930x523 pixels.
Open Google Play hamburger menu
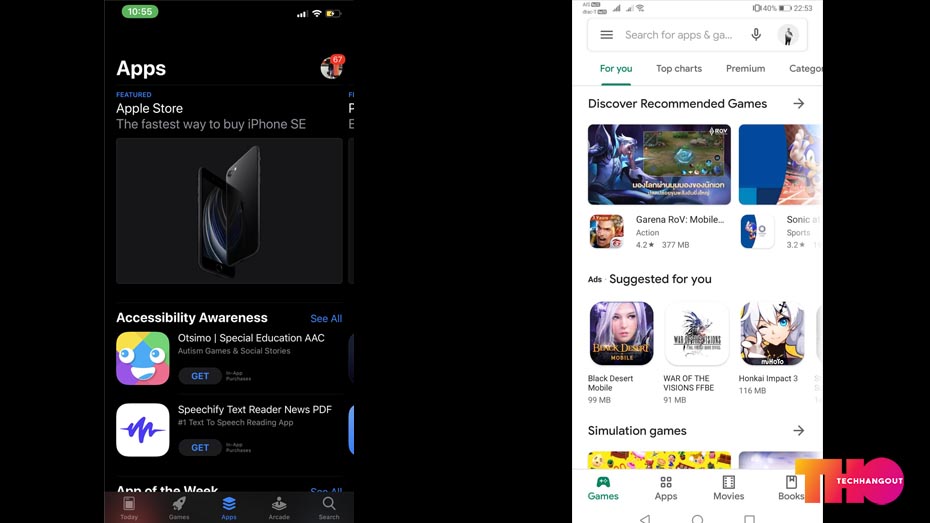point(606,35)
